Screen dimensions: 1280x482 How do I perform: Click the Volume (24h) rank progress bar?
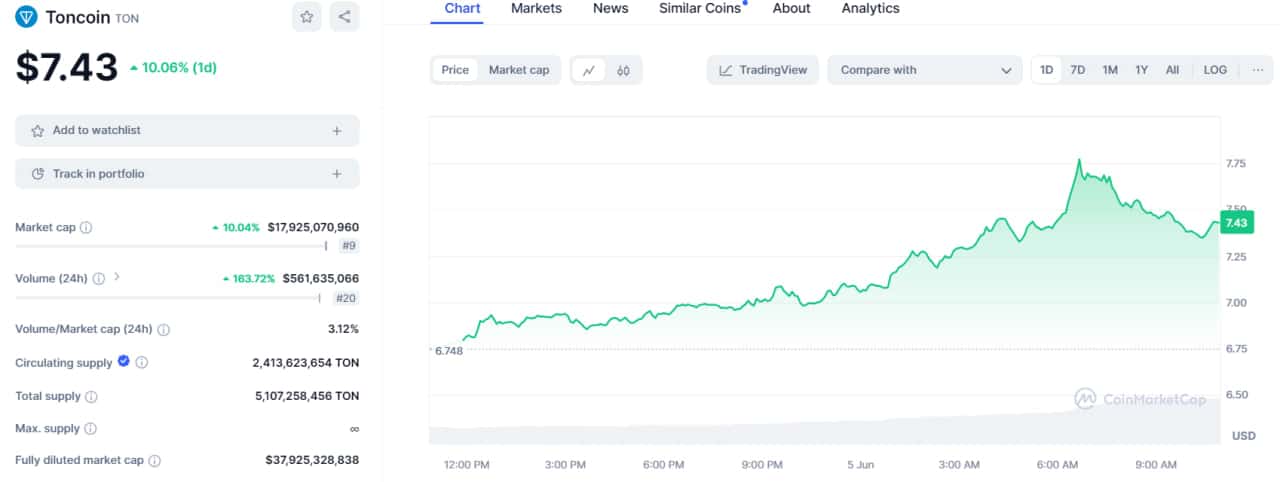click(168, 298)
